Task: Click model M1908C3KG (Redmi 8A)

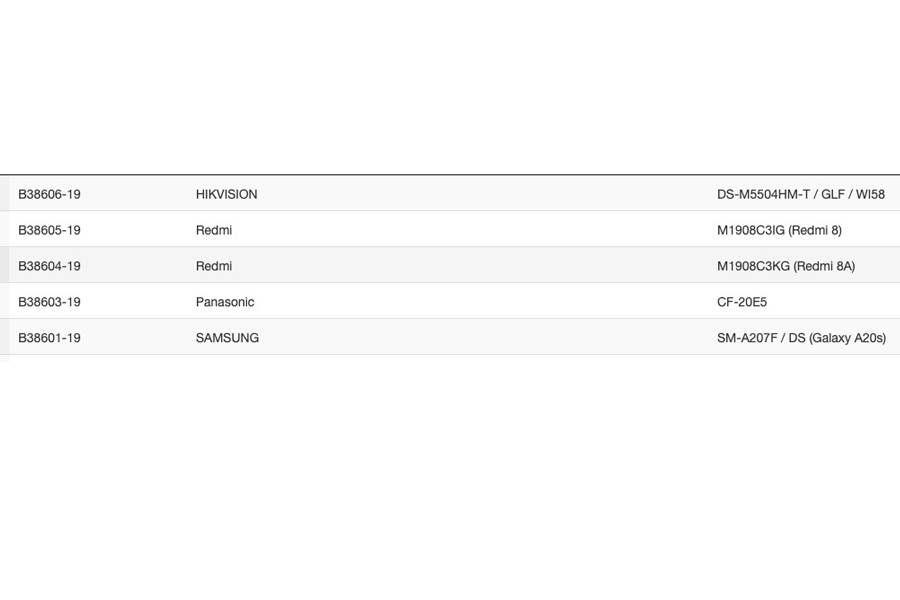Action: (x=785, y=266)
